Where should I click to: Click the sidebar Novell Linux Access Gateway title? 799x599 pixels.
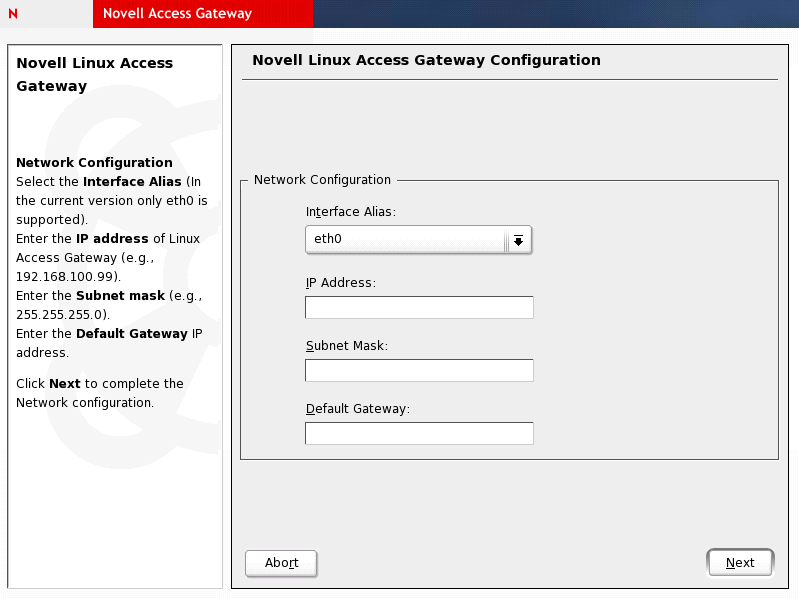[95, 74]
